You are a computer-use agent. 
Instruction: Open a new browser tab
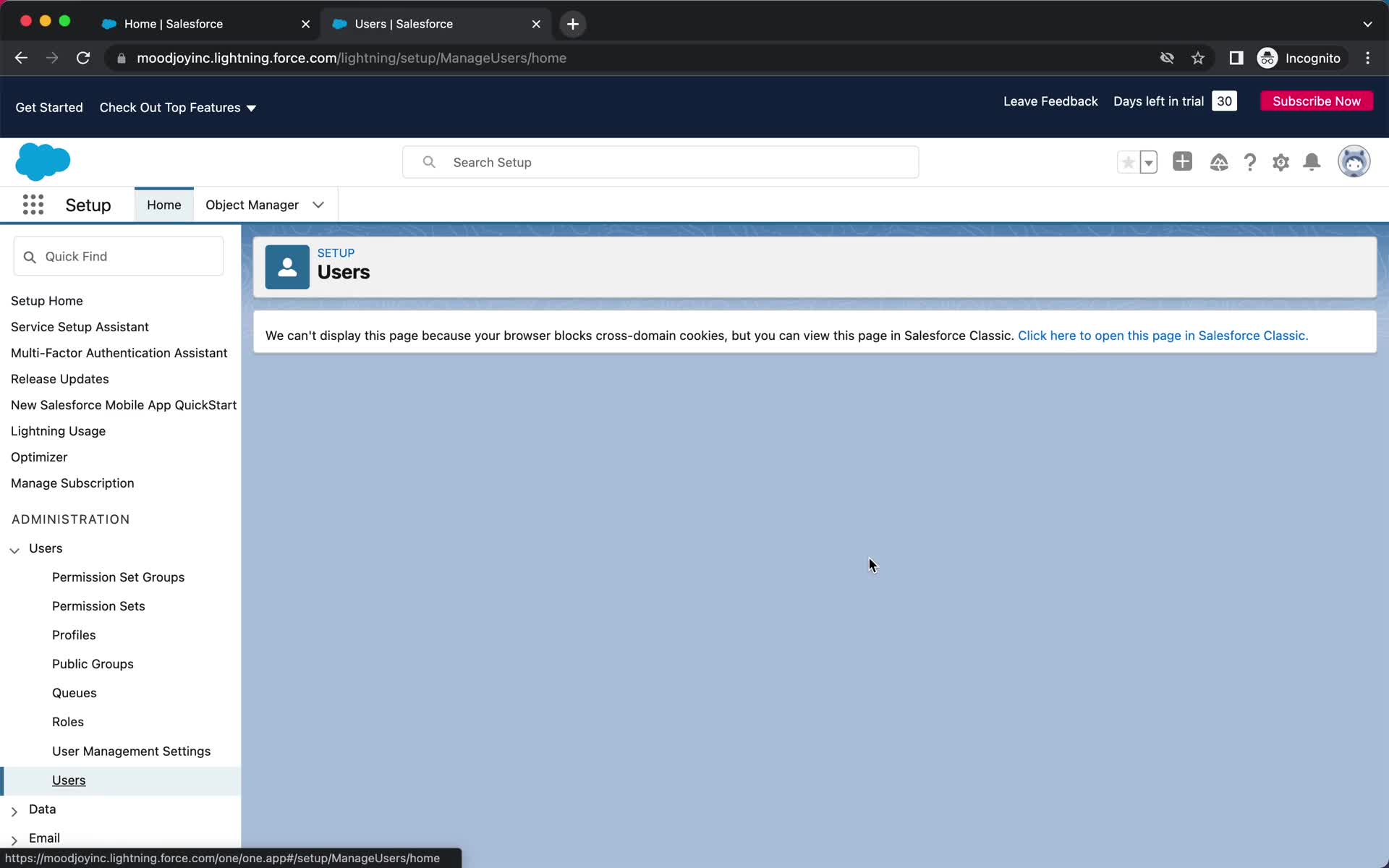point(573,24)
